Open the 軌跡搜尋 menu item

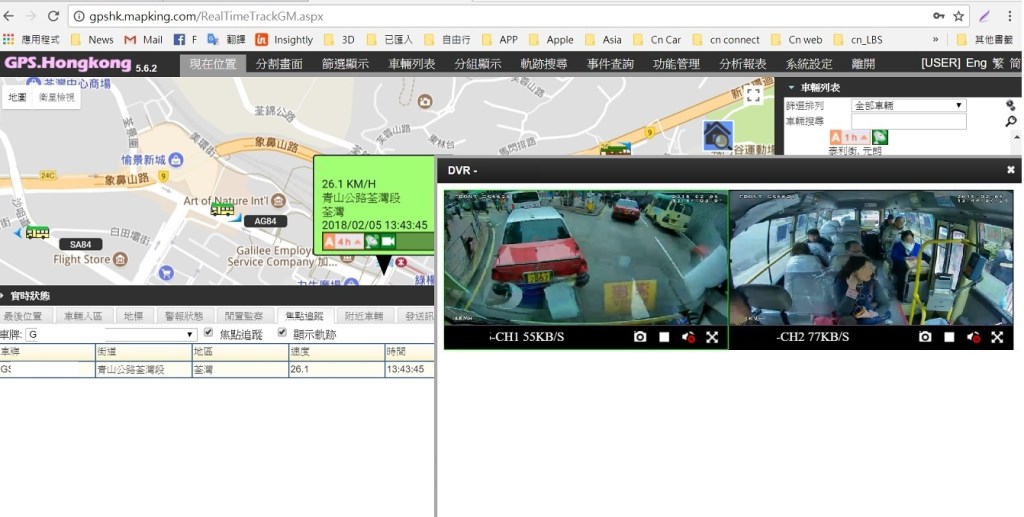tap(544, 63)
